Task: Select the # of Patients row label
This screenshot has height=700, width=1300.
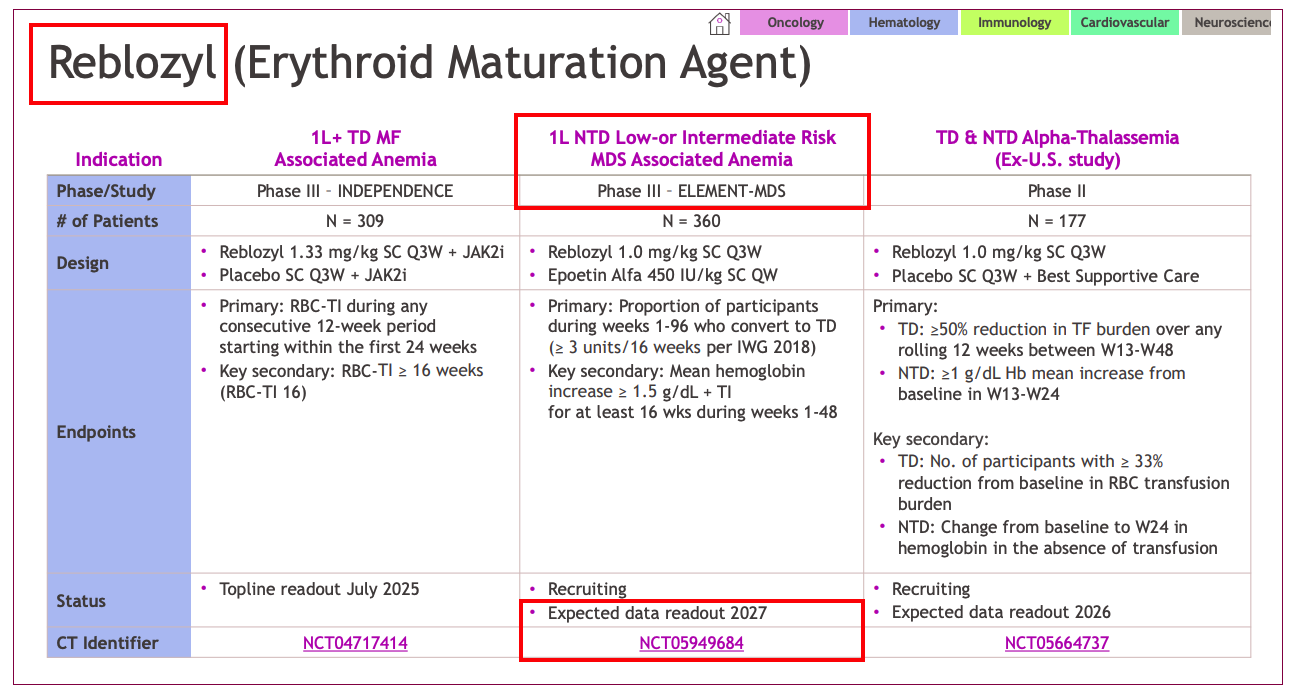Action: [x=108, y=221]
